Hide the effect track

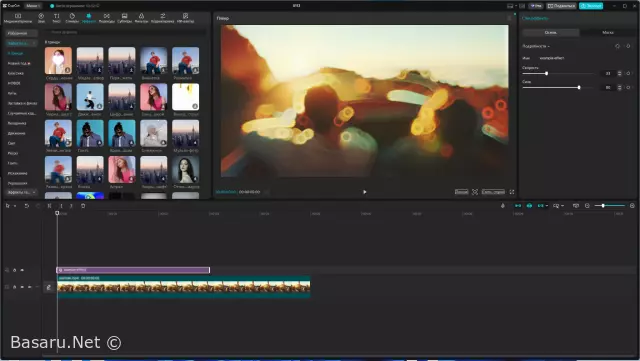[x=22, y=270]
